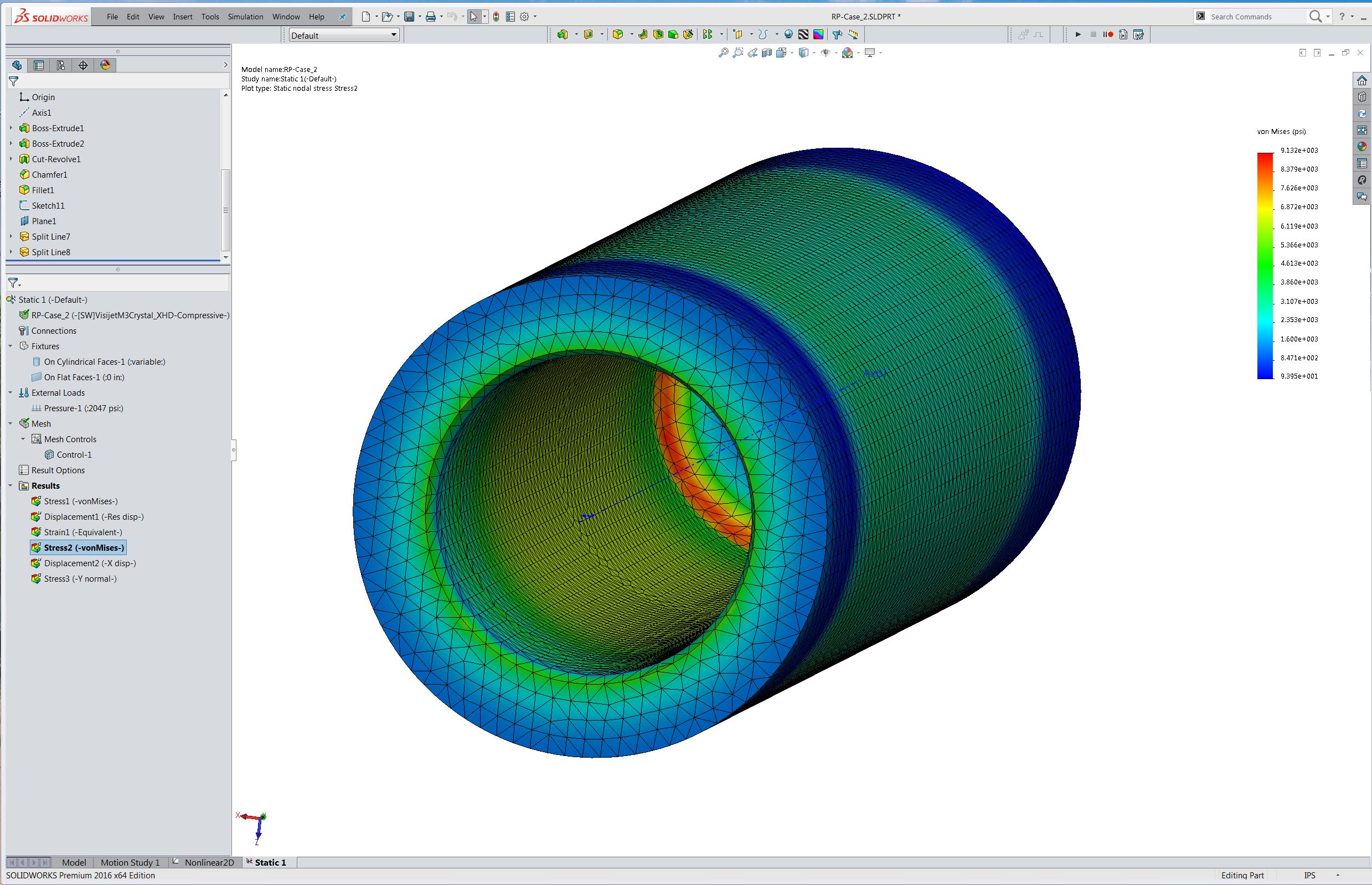Click the Previous View icon

752,53
